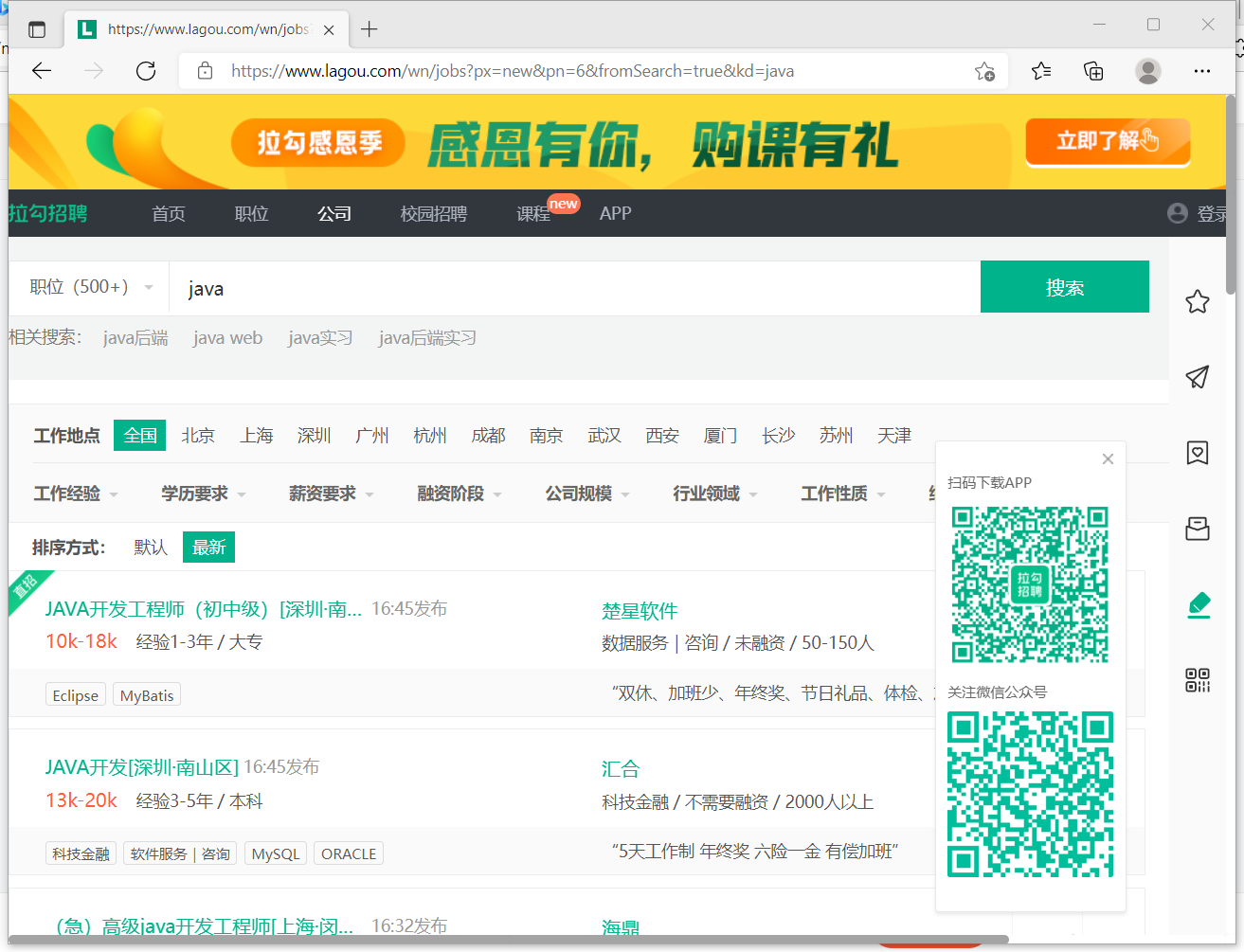Open the 首页 navigation item
Viewport: 1244px width, 952px height.
(x=169, y=214)
